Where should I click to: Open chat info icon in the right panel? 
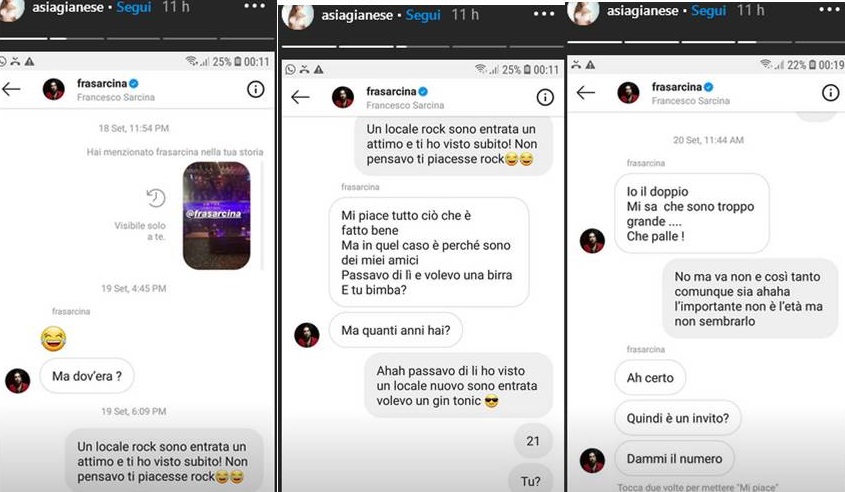830,93
